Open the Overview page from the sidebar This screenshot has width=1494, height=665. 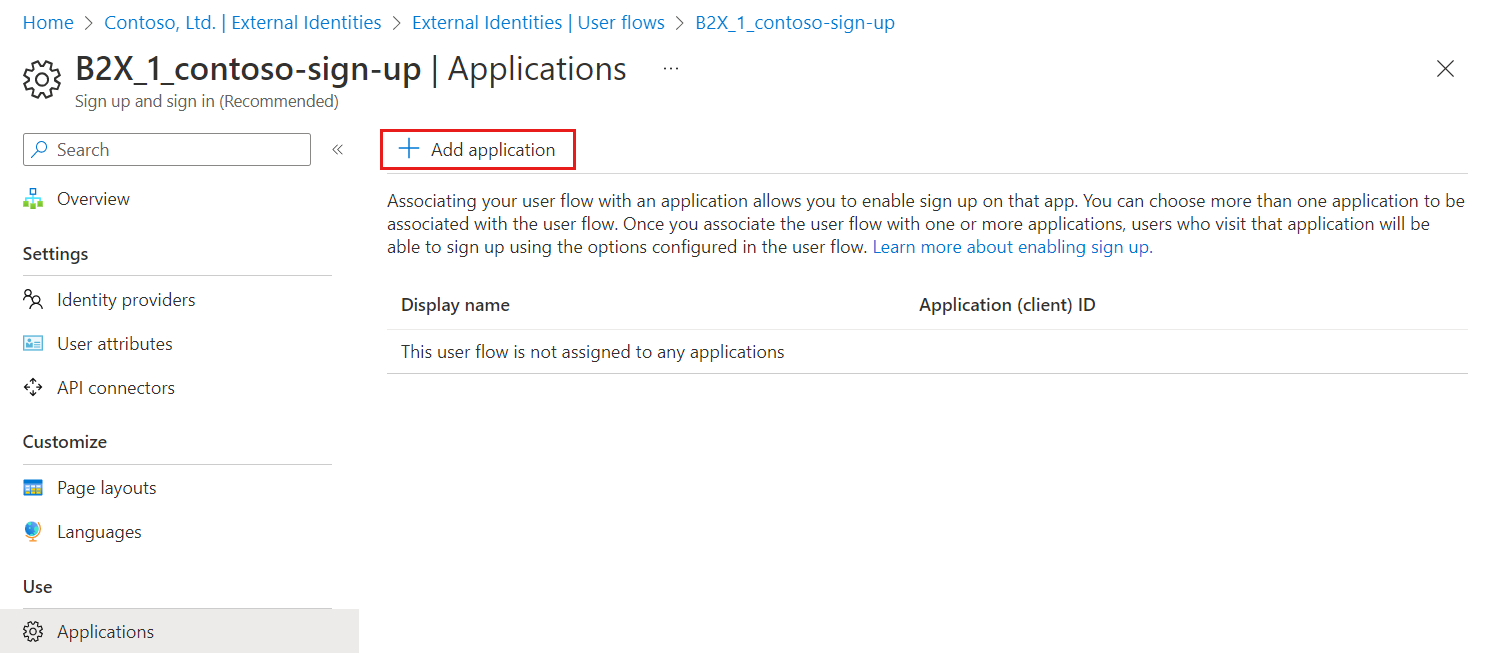[x=93, y=198]
